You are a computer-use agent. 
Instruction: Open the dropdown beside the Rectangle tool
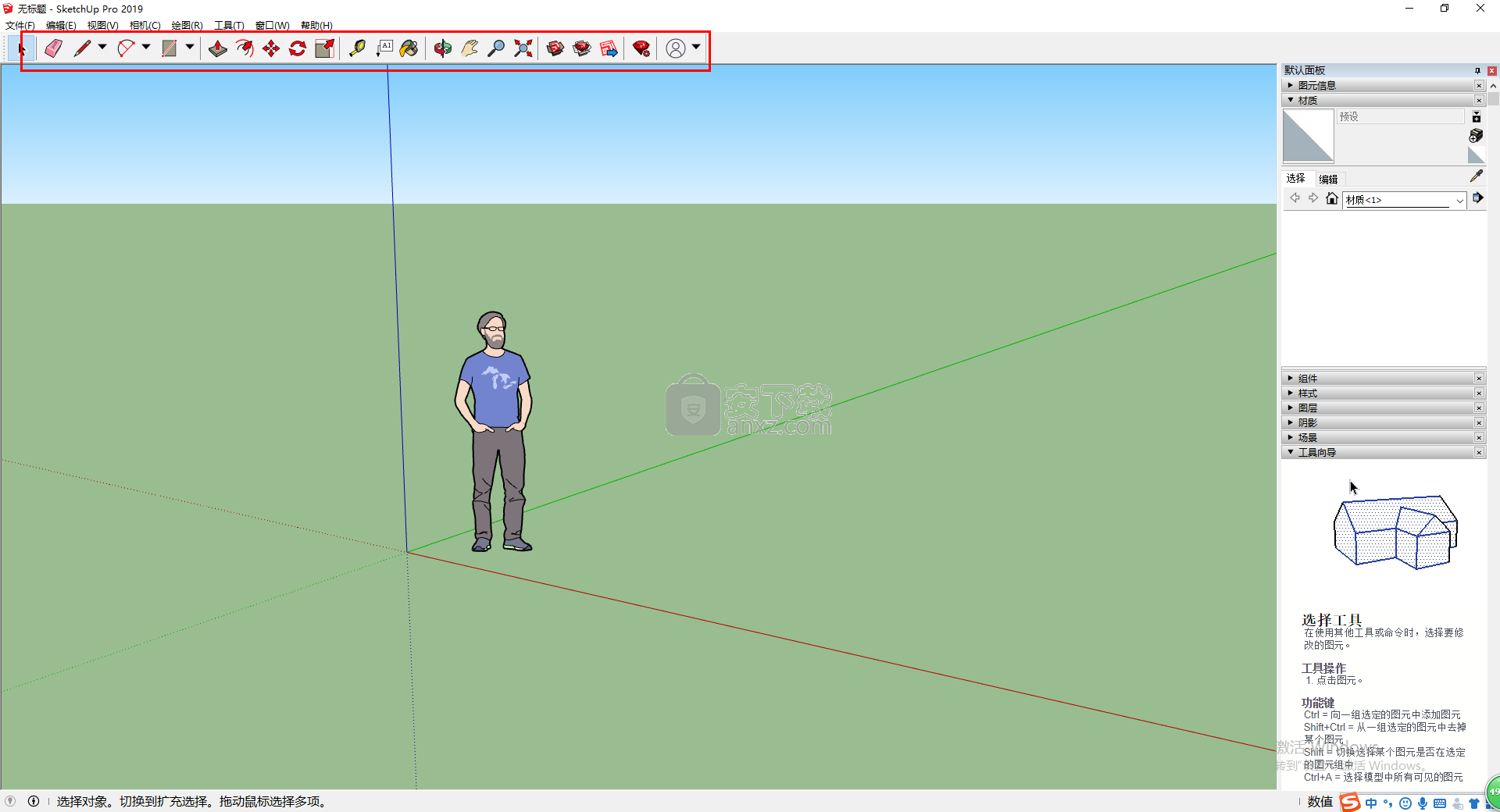click(x=190, y=48)
